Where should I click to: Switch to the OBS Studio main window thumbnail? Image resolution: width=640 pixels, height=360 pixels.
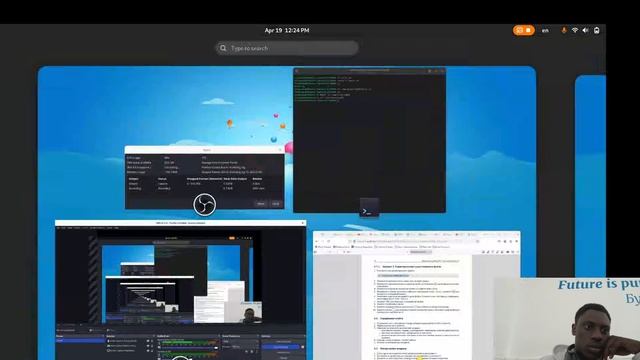coord(180,290)
